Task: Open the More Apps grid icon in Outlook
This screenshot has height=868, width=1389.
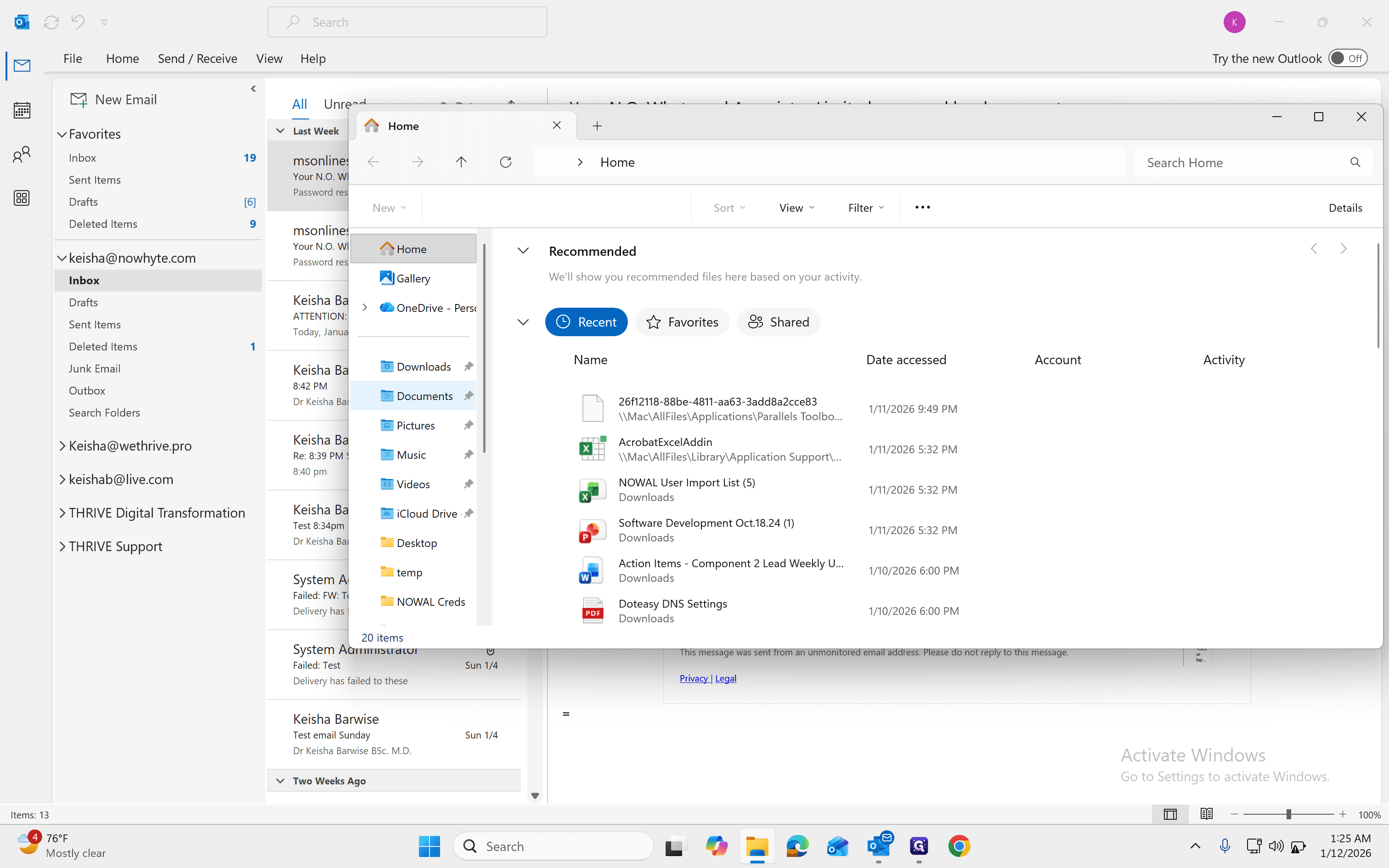Action: point(22,198)
